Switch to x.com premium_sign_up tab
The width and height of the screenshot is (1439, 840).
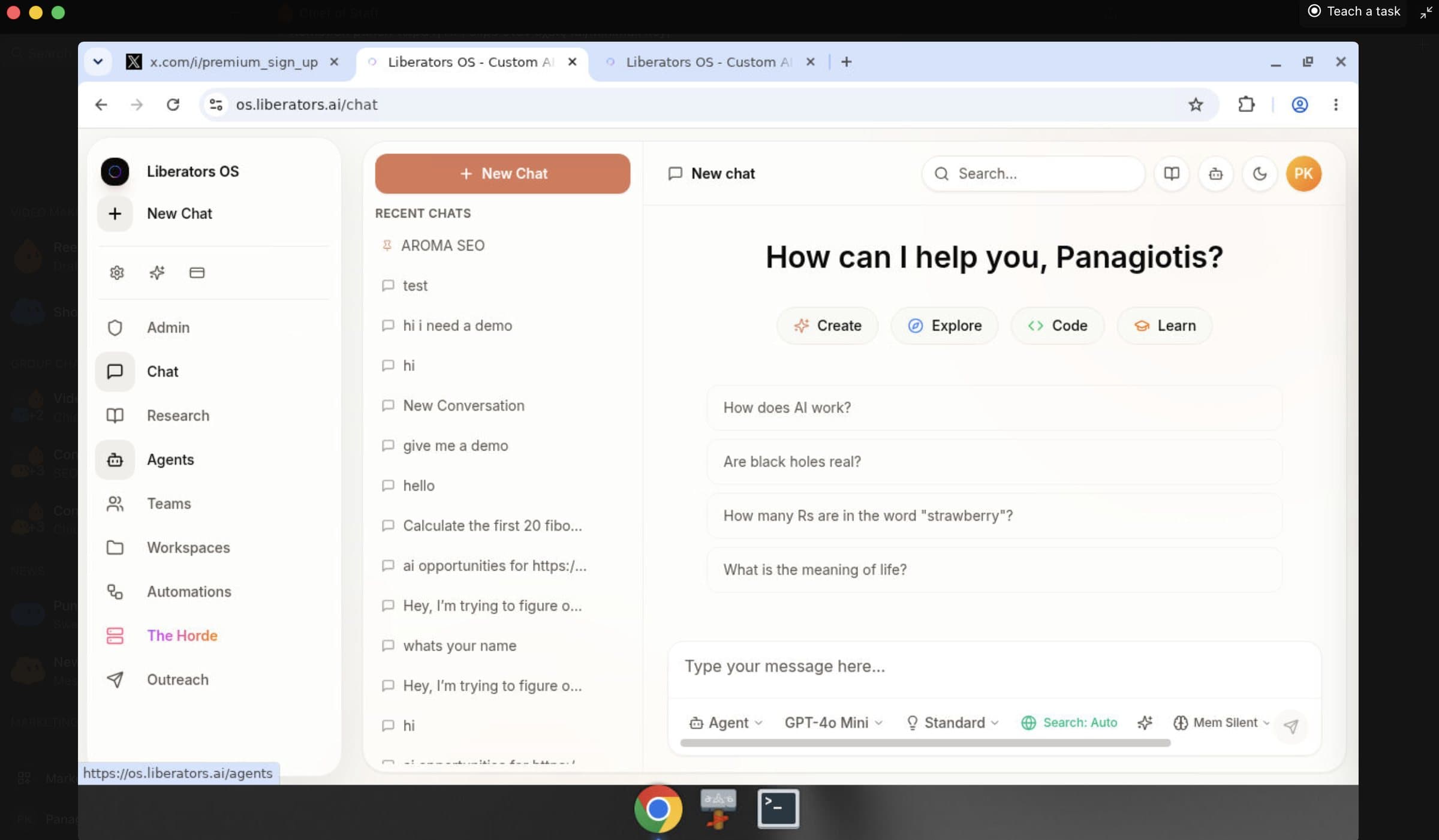pyautogui.click(x=233, y=62)
